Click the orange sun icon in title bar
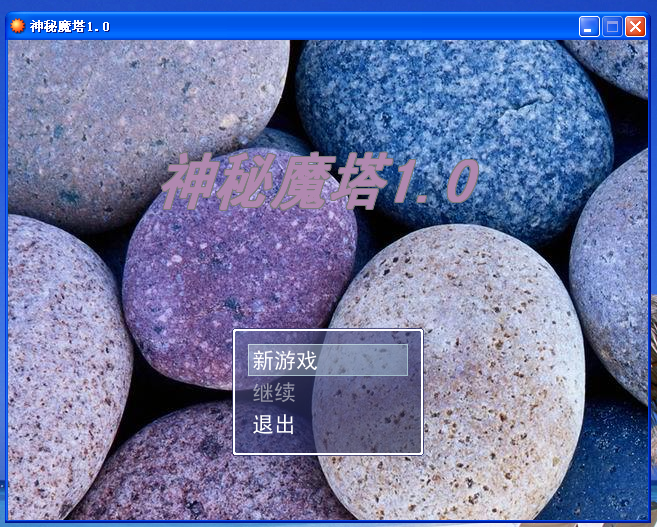This screenshot has height=527, width=657. click(x=18, y=26)
